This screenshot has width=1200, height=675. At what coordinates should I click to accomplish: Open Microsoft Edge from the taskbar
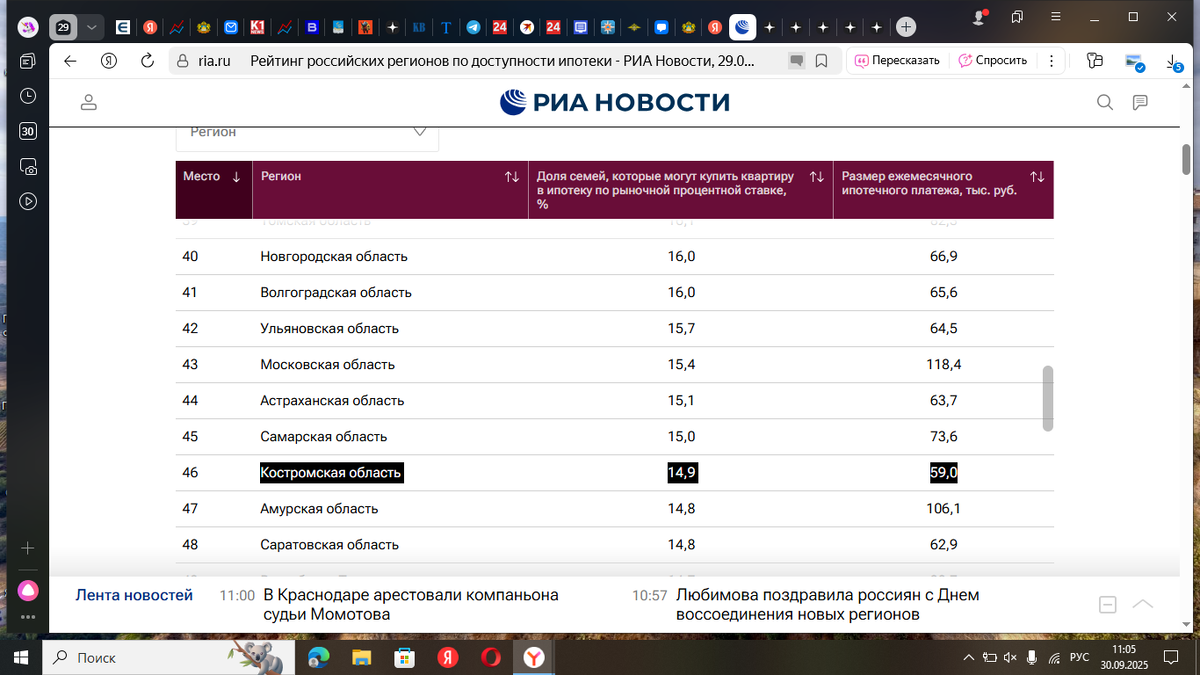(x=318, y=657)
